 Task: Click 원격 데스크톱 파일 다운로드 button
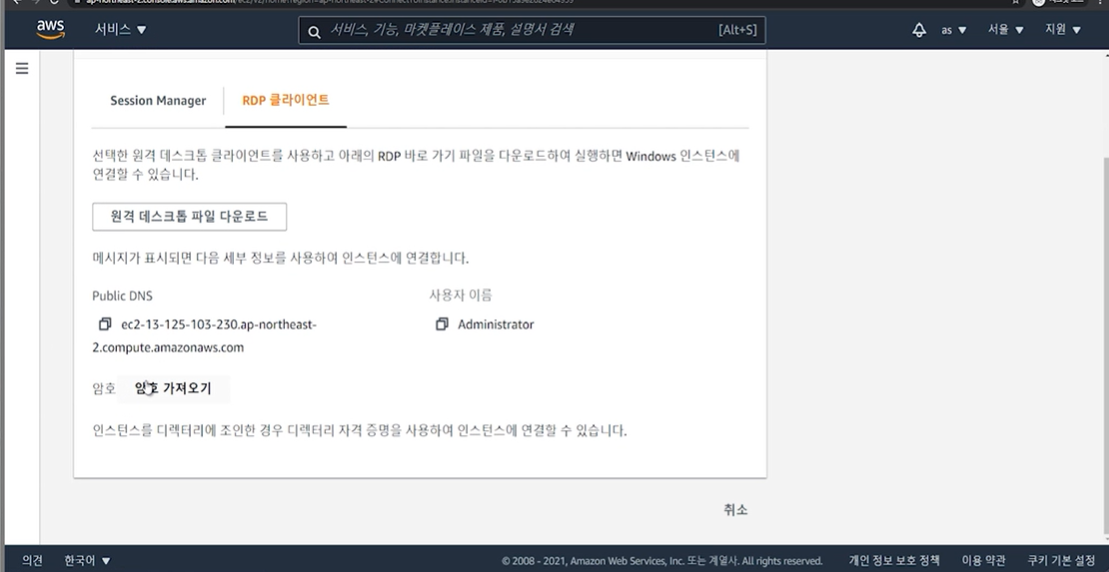pos(190,216)
